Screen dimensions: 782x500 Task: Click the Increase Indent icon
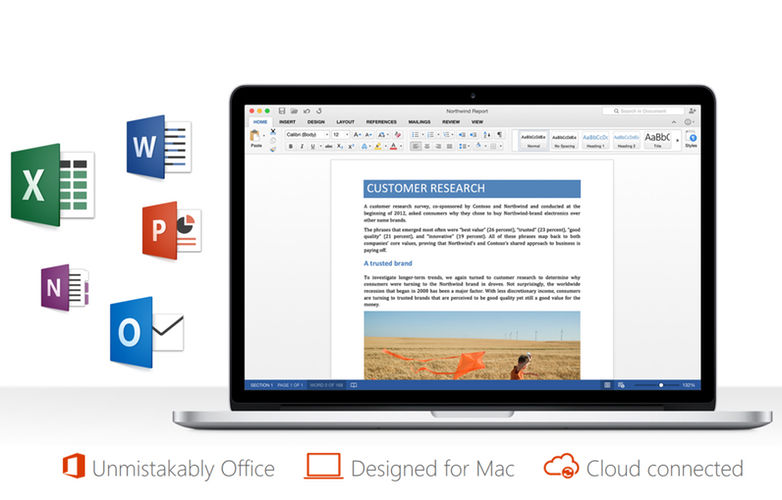tap(473, 135)
